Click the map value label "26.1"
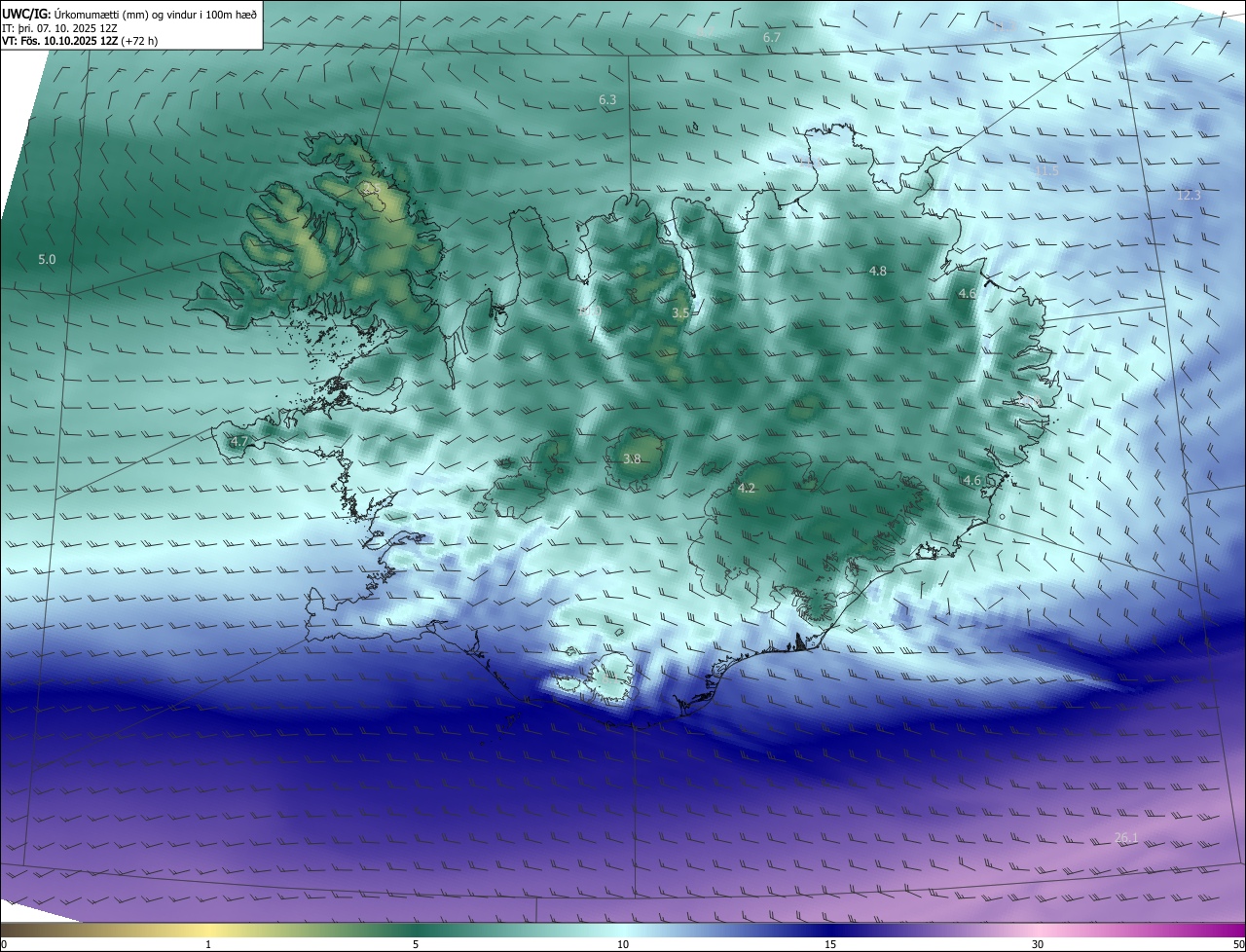Image resolution: width=1246 pixels, height=952 pixels. 1126,838
